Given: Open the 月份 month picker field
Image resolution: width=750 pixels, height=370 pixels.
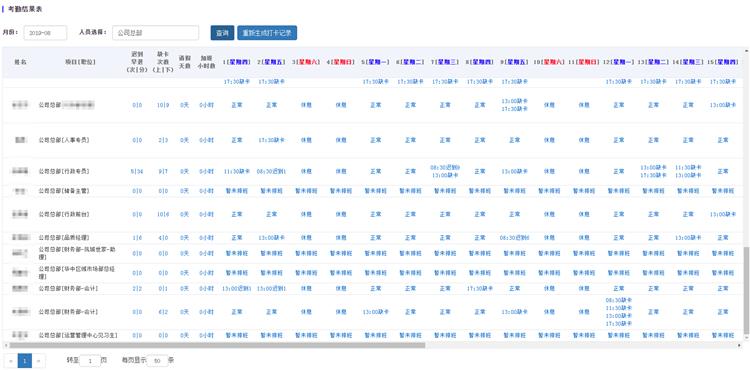Looking at the screenshot, I should (x=45, y=33).
